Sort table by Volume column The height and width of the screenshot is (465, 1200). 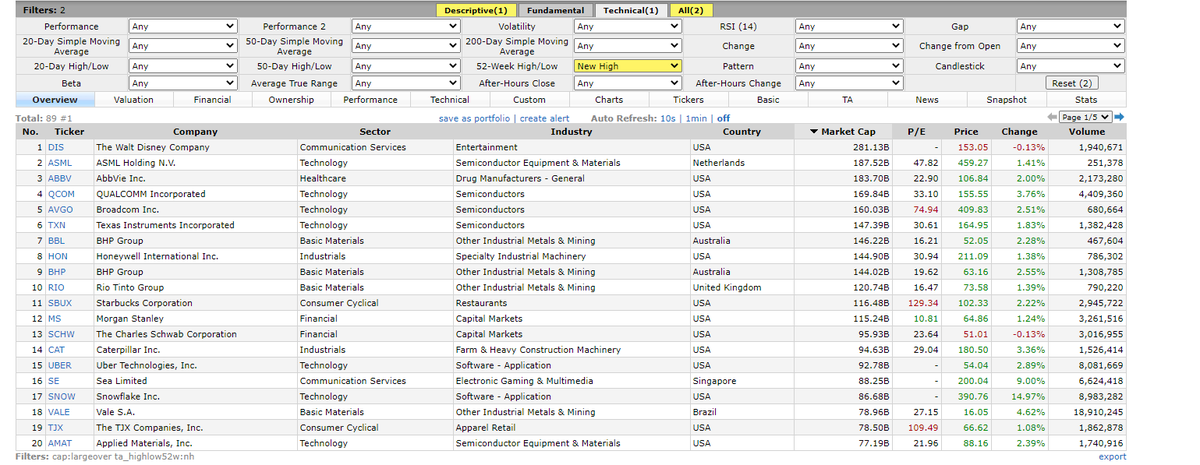(1087, 132)
